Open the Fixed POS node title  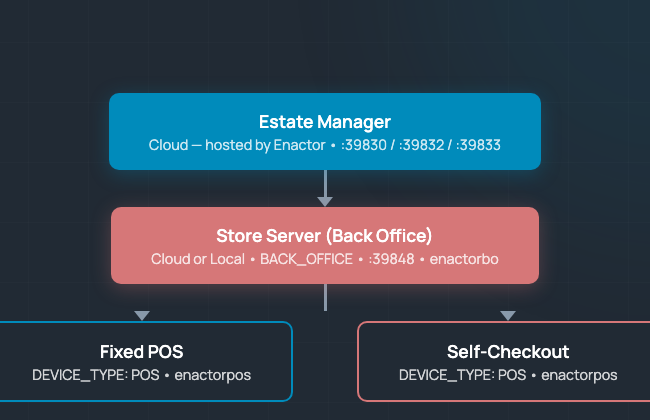141,352
